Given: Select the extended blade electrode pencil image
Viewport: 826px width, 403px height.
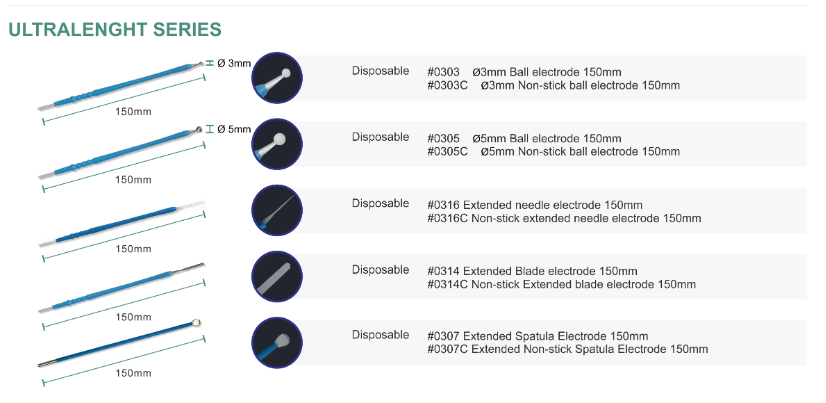Looking at the screenshot, I should pyautogui.click(x=120, y=288).
